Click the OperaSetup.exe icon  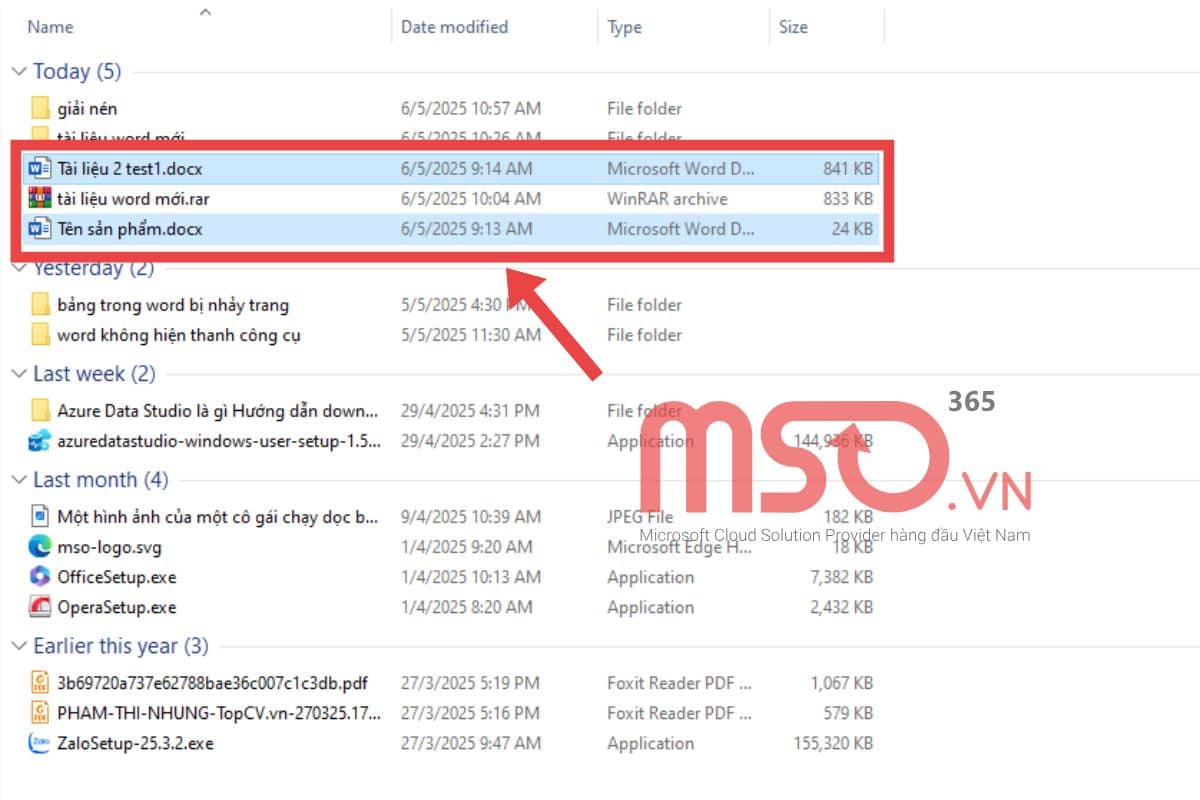pyautogui.click(x=40, y=606)
